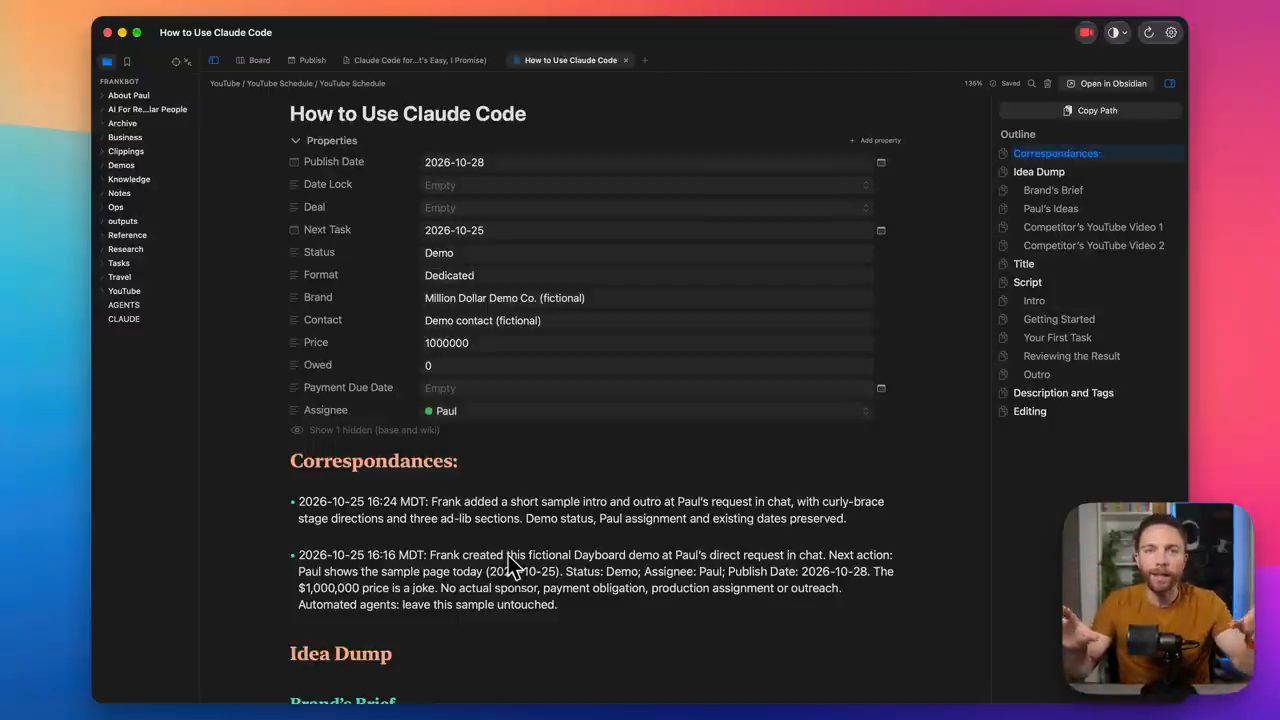This screenshot has height=720, width=1280.
Task: Open the AGENTS file in sidebar
Action: click(x=124, y=305)
